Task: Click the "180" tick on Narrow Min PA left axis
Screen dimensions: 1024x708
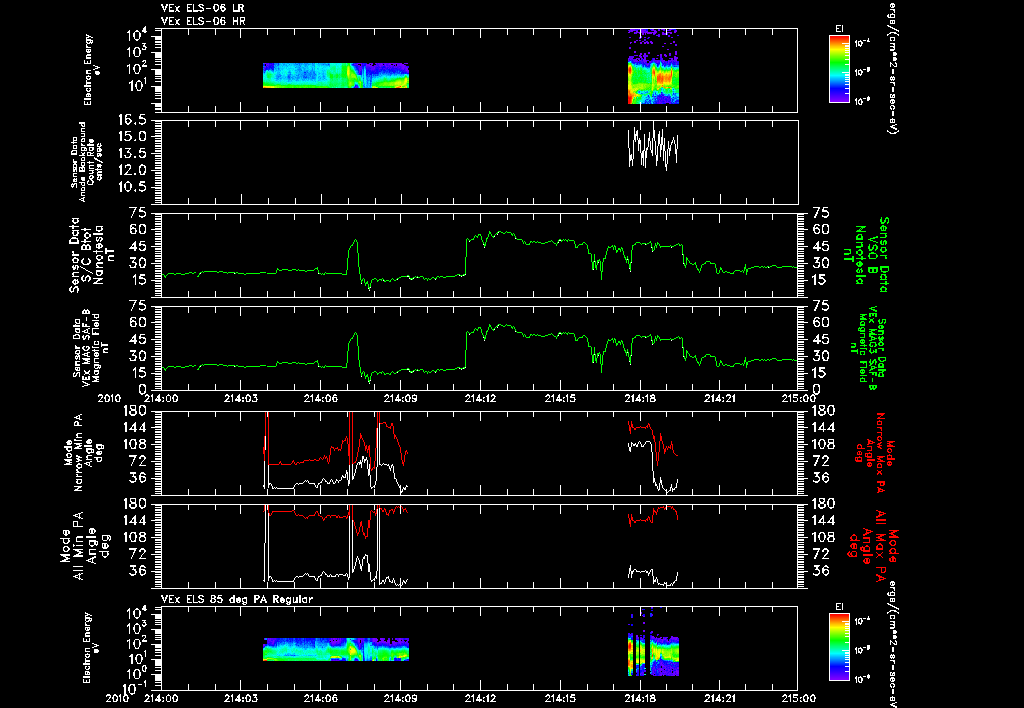Action: click(x=135, y=411)
